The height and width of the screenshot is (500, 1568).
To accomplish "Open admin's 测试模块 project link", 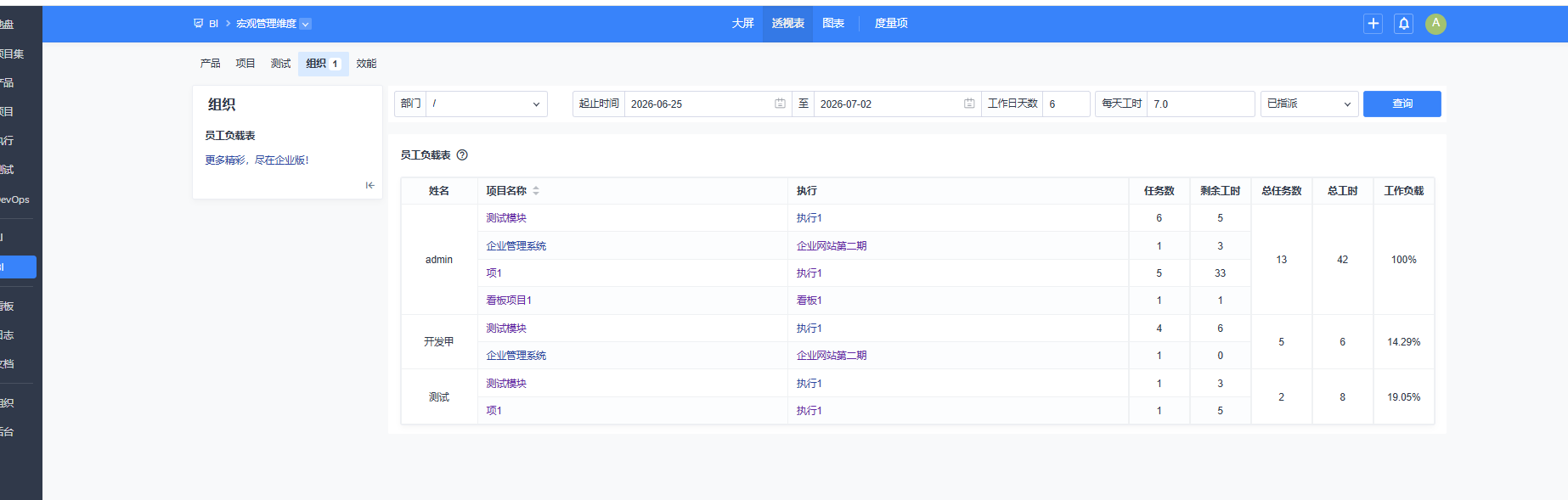I will (x=506, y=218).
